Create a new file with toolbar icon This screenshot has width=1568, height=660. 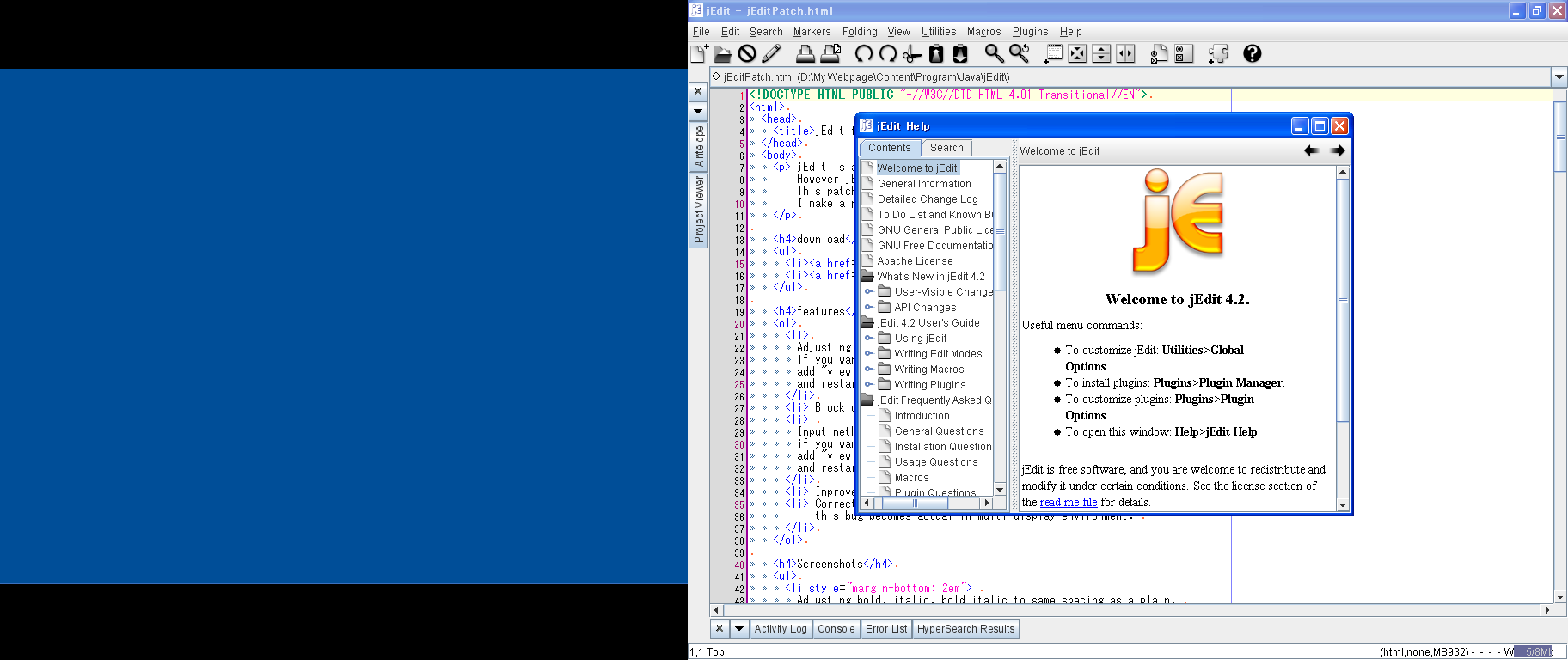pyautogui.click(x=699, y=53)
